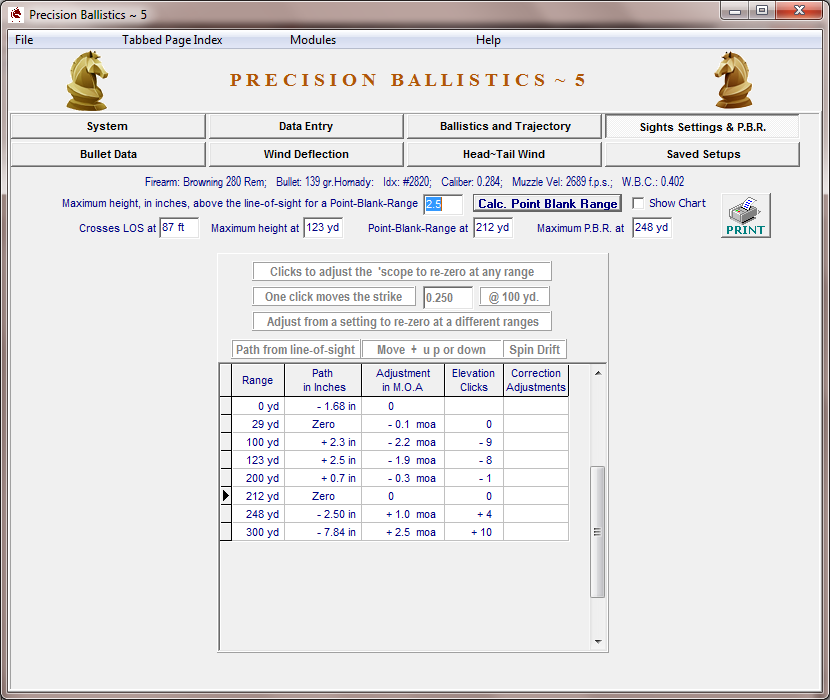Screen dimensions: 830x700
Task: Click the right gold chess knight logo
Action: click(x=733, y=80)
